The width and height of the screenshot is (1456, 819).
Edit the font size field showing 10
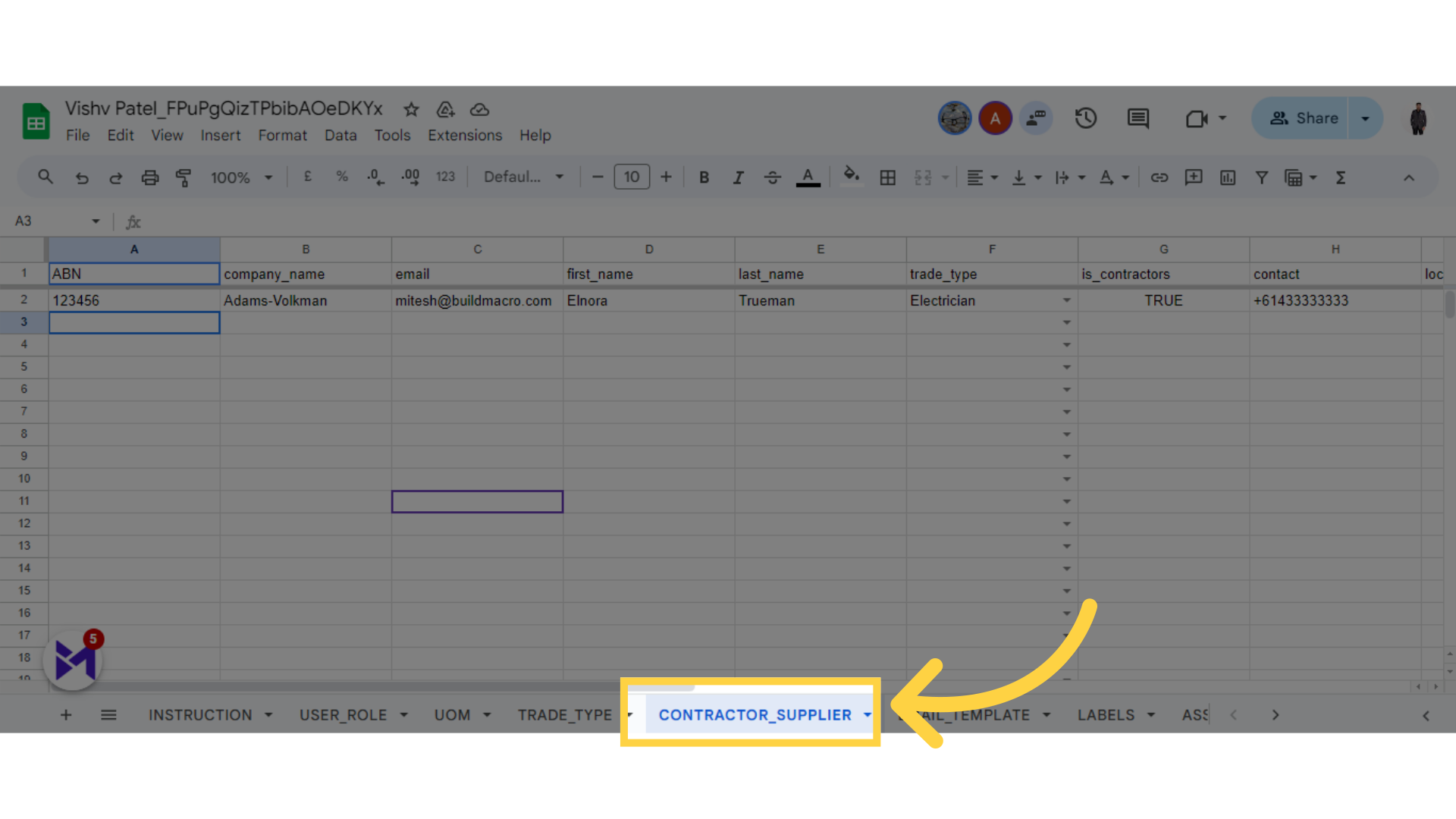coord(632,177)
